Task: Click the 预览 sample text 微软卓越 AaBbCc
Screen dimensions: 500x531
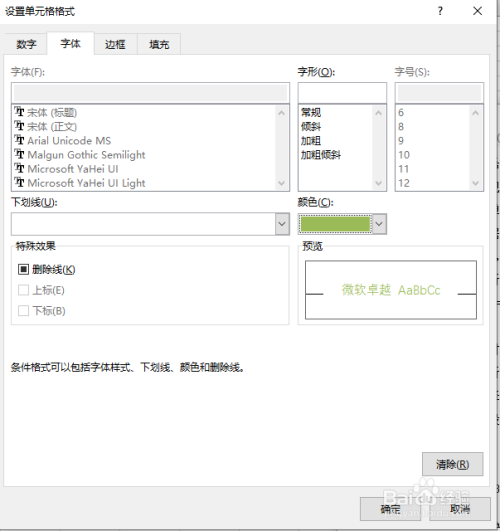Action: click(391, 290)
